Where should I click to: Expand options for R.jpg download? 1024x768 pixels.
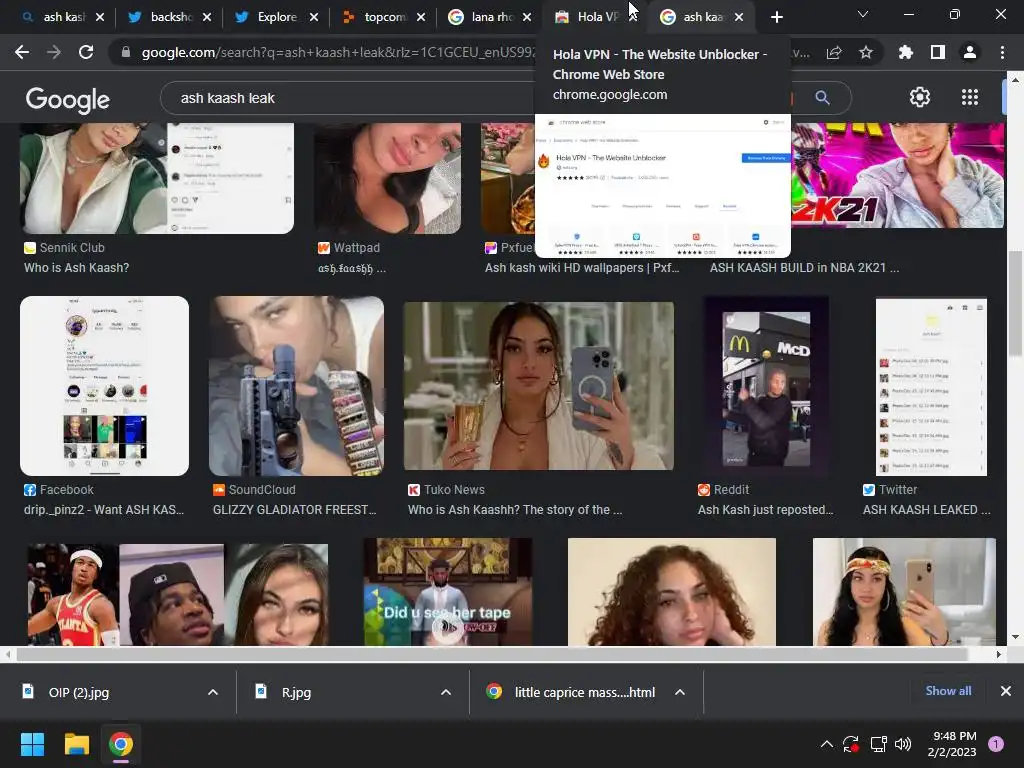pyautogui.click(x=446, y=692)
